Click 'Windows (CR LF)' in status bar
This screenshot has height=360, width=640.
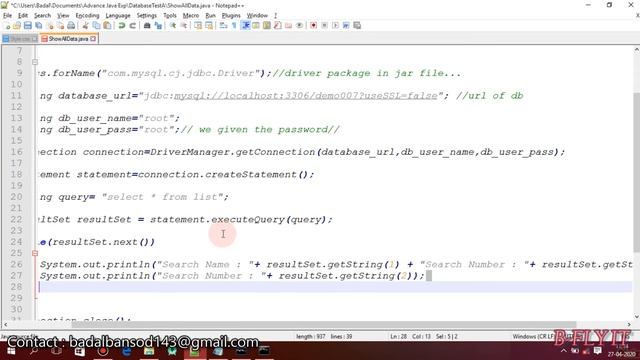pos(533,337)
